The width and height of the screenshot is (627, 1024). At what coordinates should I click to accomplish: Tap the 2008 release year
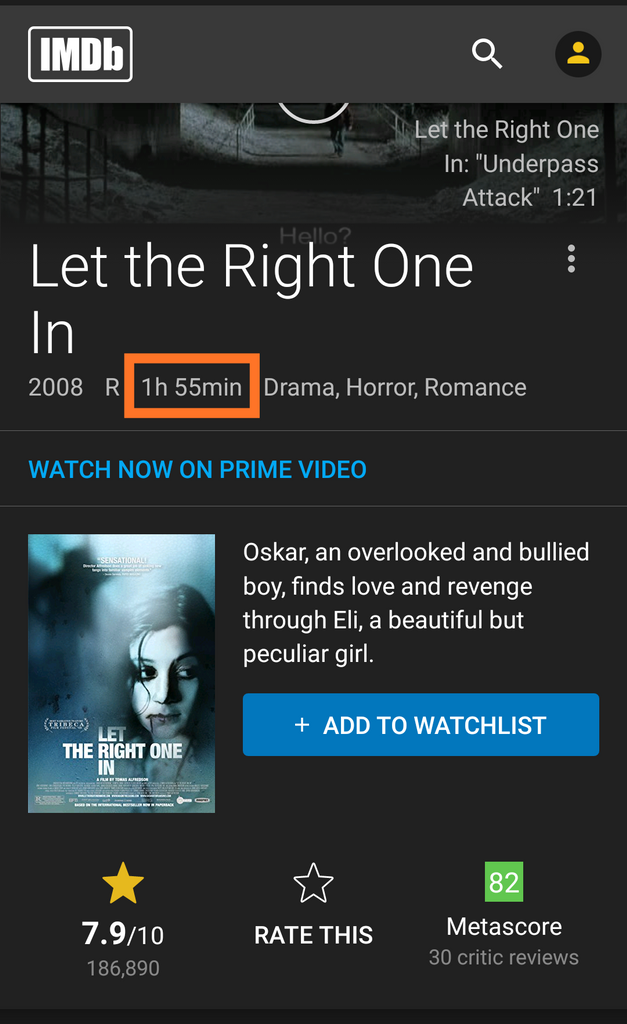click(56, 387)
